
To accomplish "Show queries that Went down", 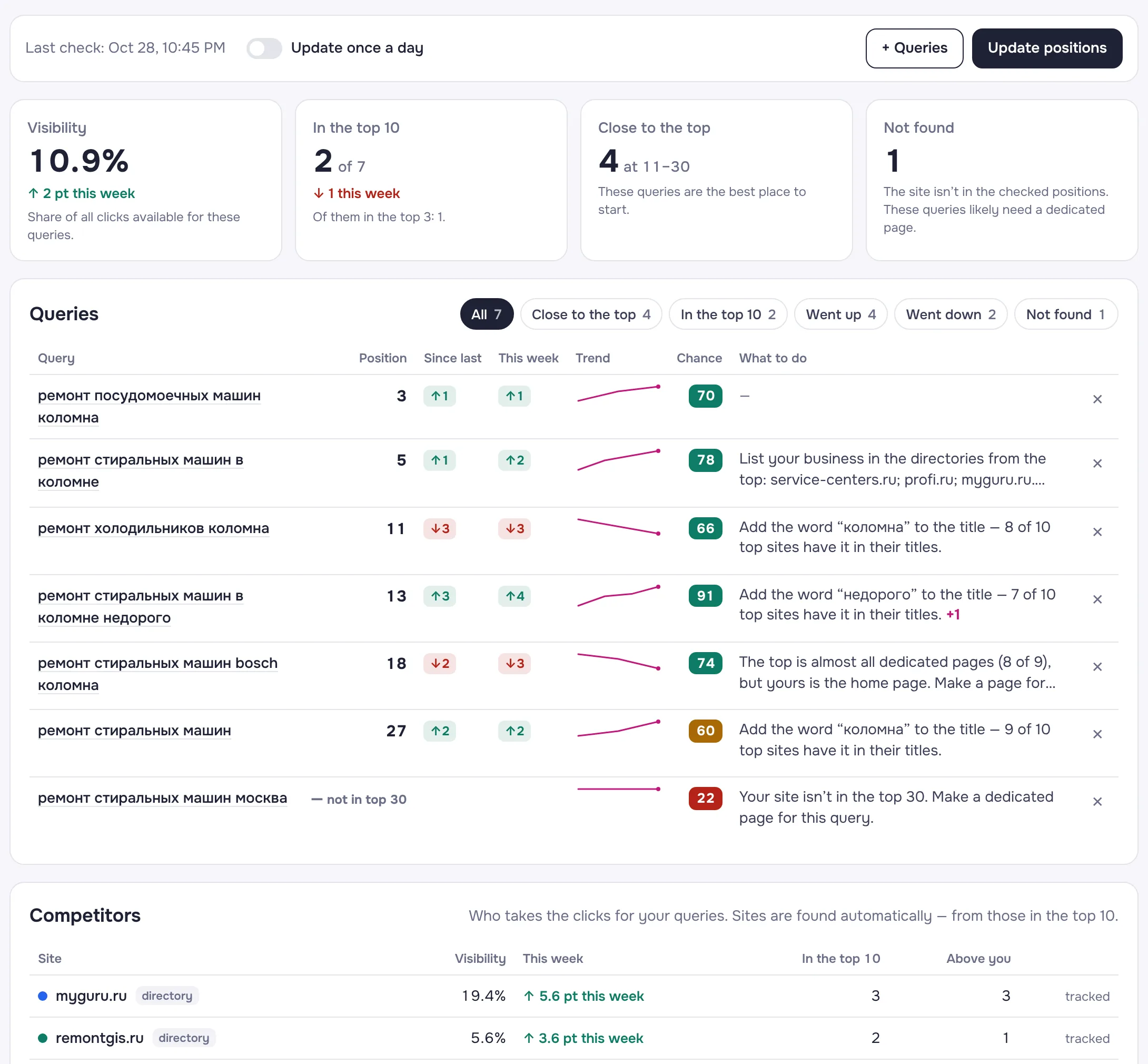I will click(951, 314).
